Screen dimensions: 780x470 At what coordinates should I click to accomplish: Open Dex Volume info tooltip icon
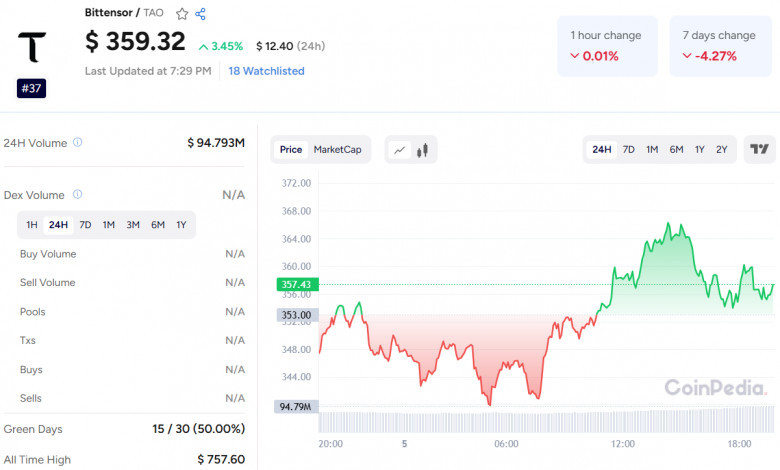(78, 194)
